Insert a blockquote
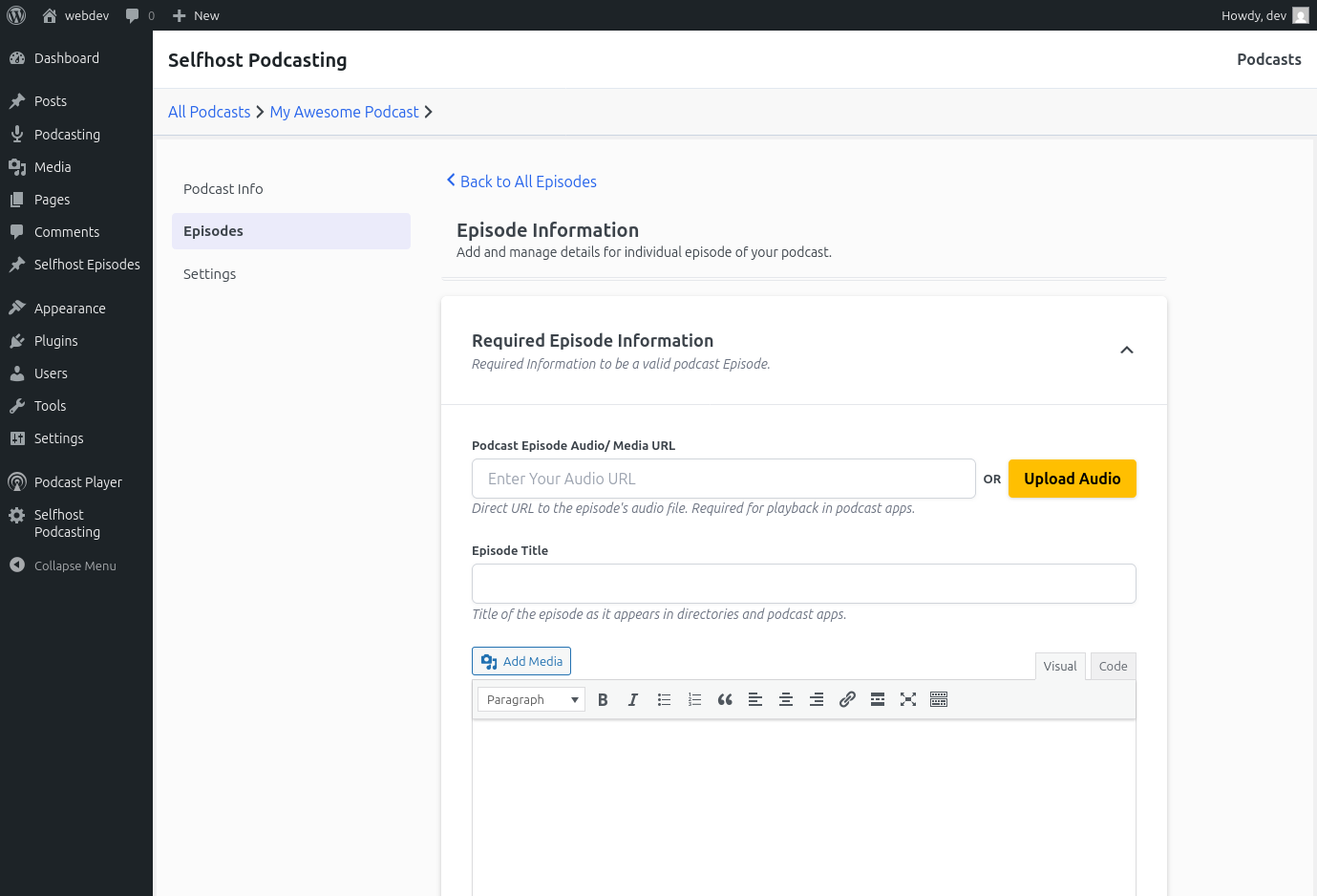The width and height of the screenshot is (1317, 896). pos(725,699)
